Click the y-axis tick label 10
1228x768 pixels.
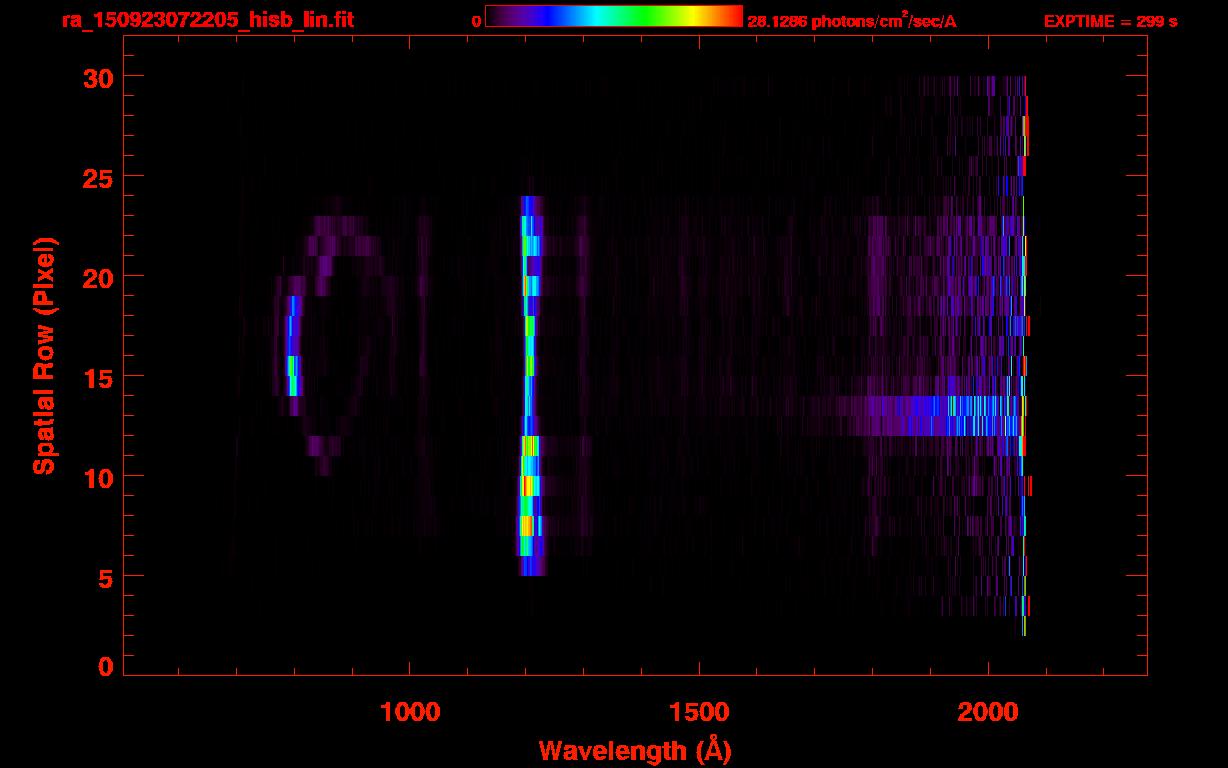point(97,477)
